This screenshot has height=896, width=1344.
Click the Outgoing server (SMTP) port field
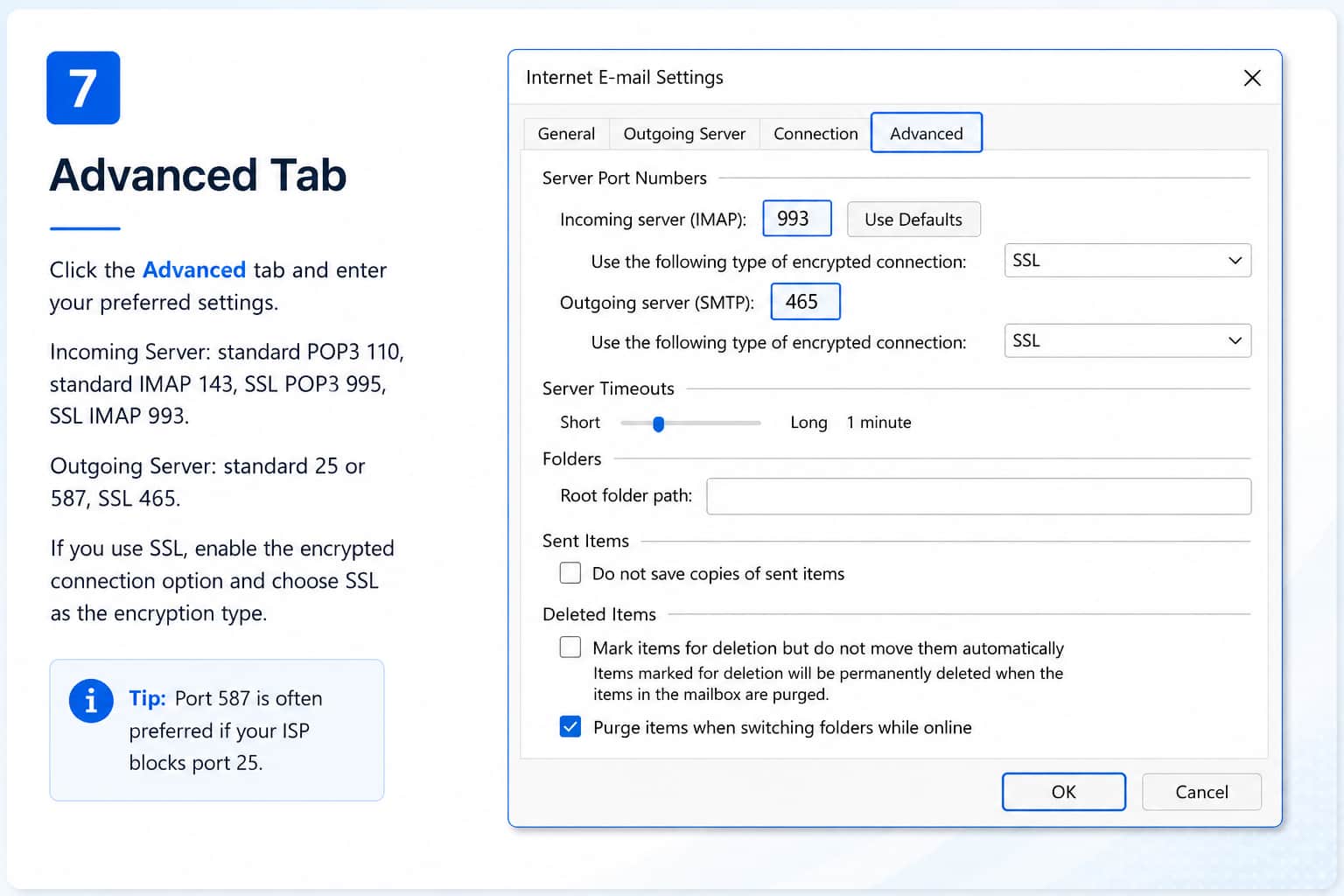point(805,302)
